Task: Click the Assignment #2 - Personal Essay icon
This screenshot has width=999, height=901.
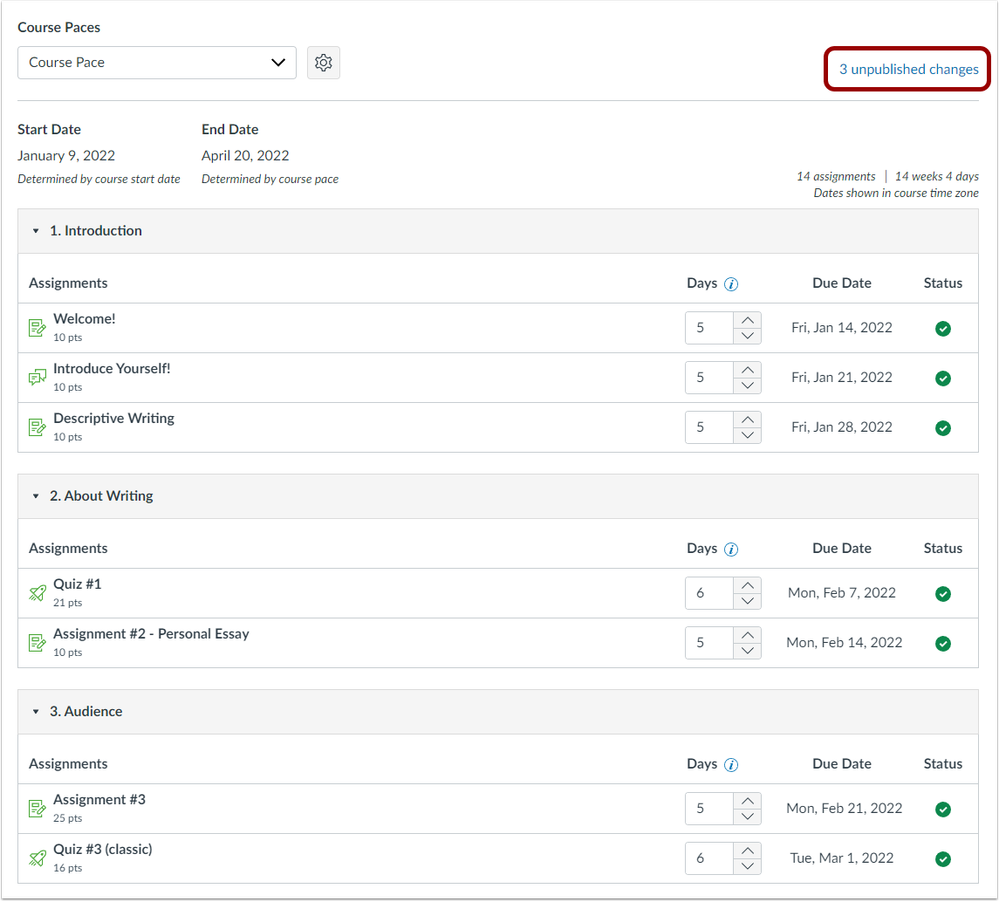Action: [37, 642]
